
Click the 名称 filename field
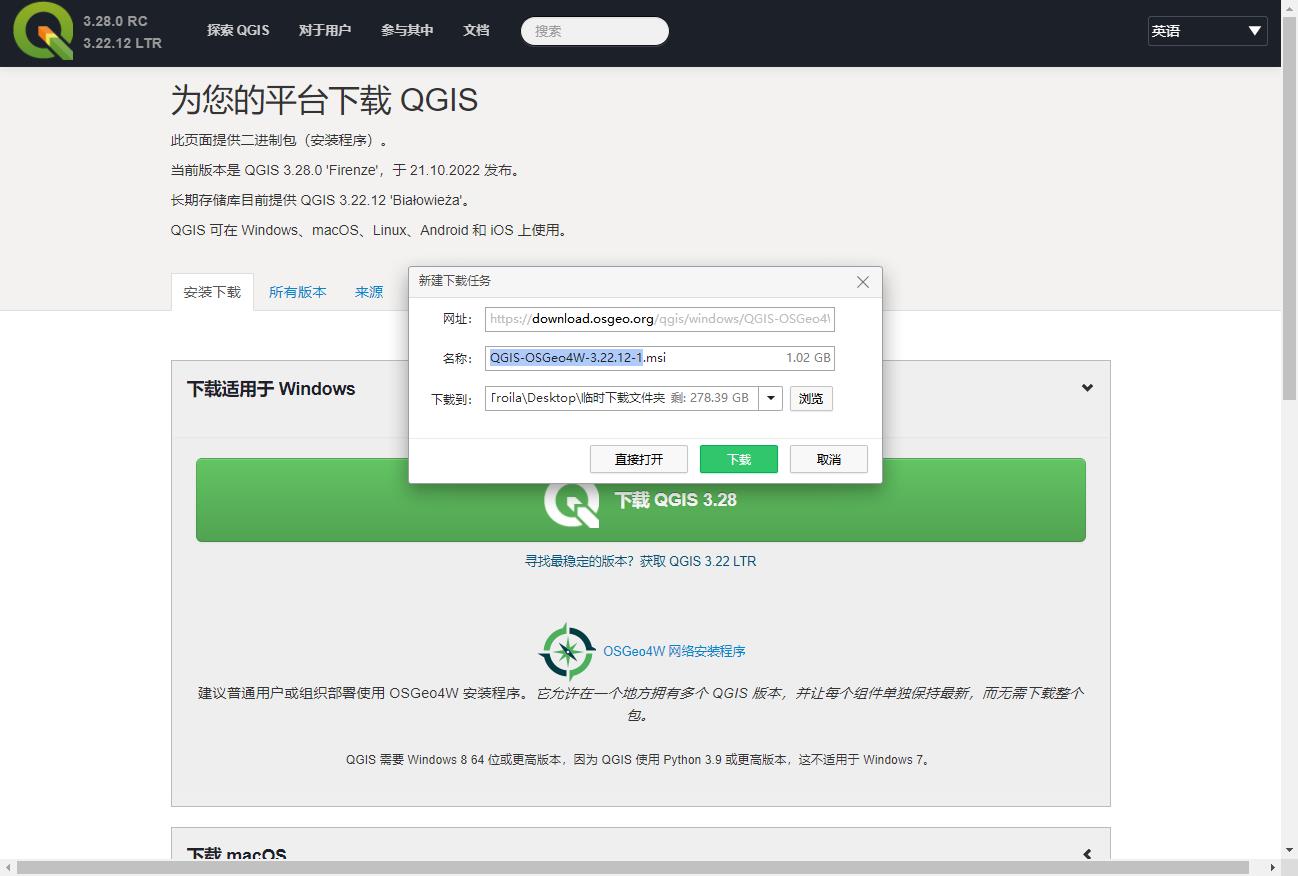660,358
